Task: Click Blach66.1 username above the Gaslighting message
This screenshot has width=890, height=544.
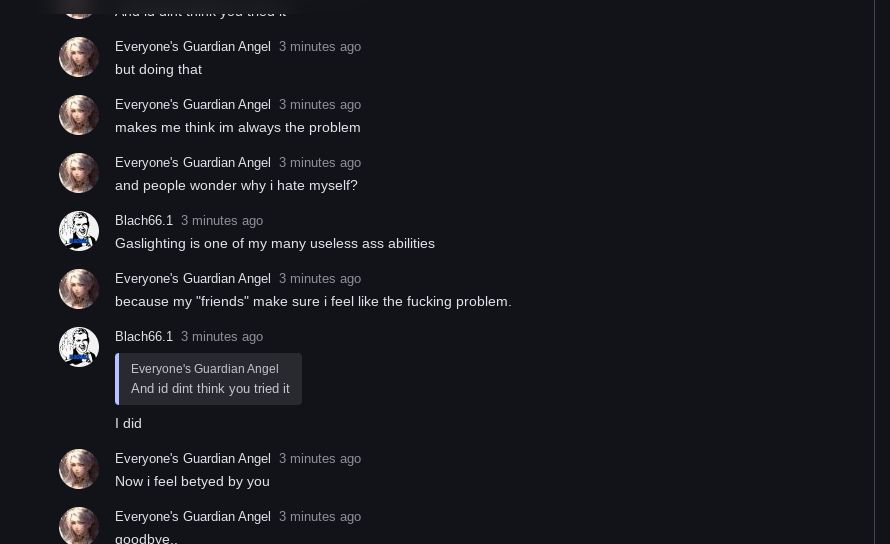Action: (144, 221)
